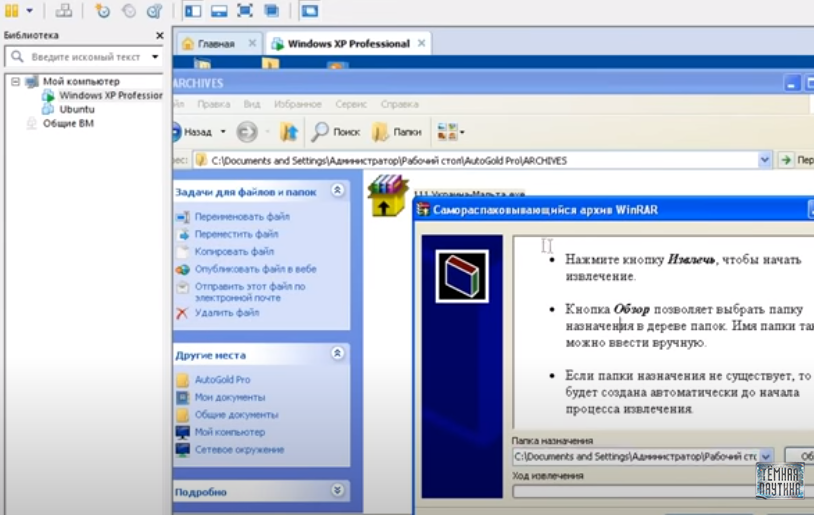Open the Explorer views dropdown button

click(x=451, y=132)
